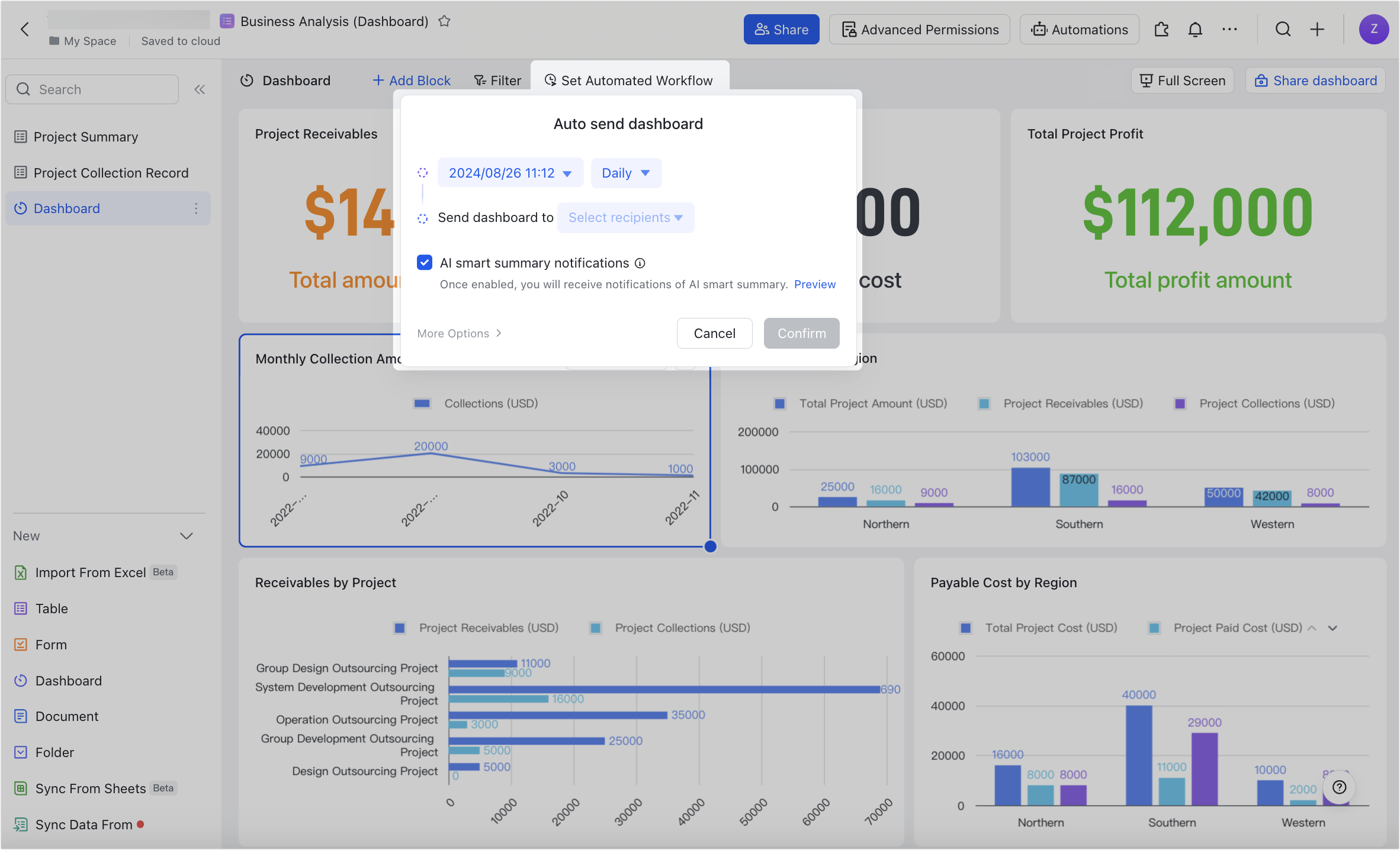Open the 2024/08/26 11:12 date picker
The width and height of the screenshot is (1400, 850).
(x=509, y=173)
